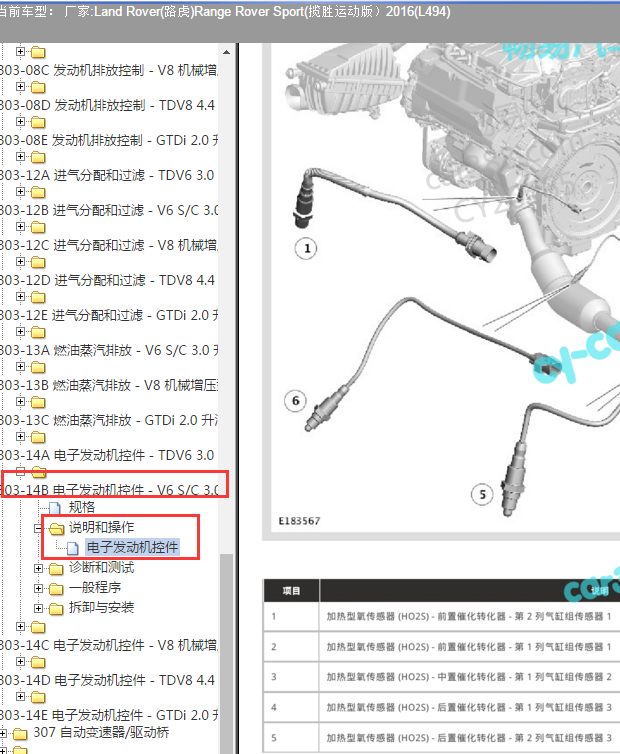Expand the 303-08C node plus box
The image size is (620, 754).
tap(20, 51)
